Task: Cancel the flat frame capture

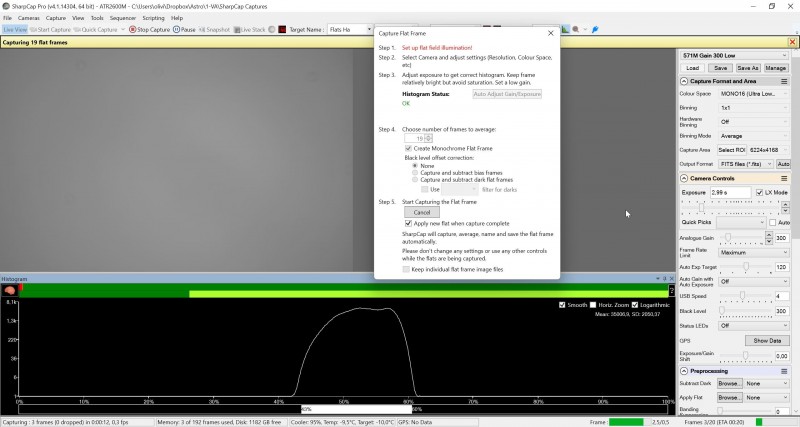Action: [x=422, y=212]
